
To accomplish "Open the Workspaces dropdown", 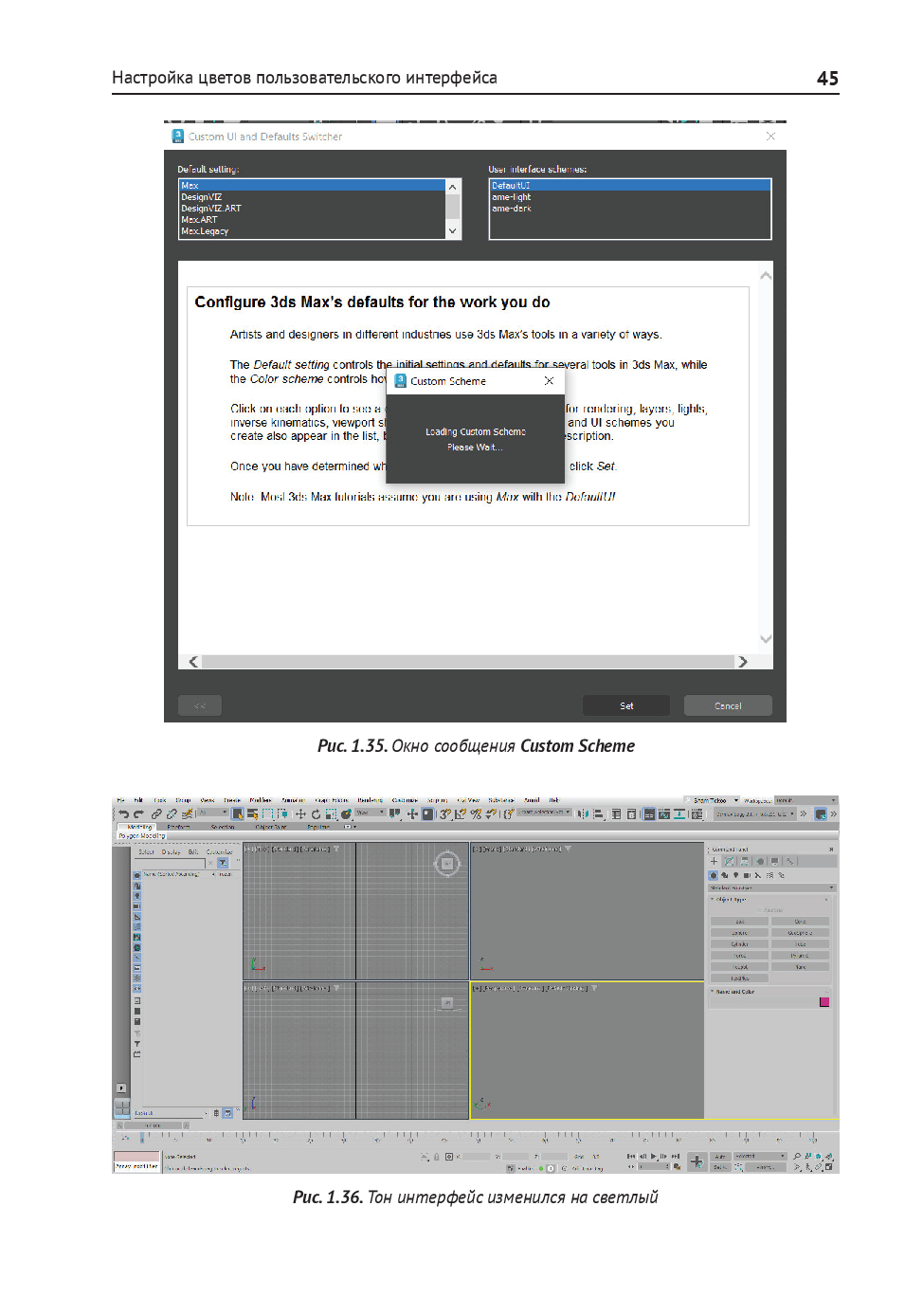I will coord(805,800).
